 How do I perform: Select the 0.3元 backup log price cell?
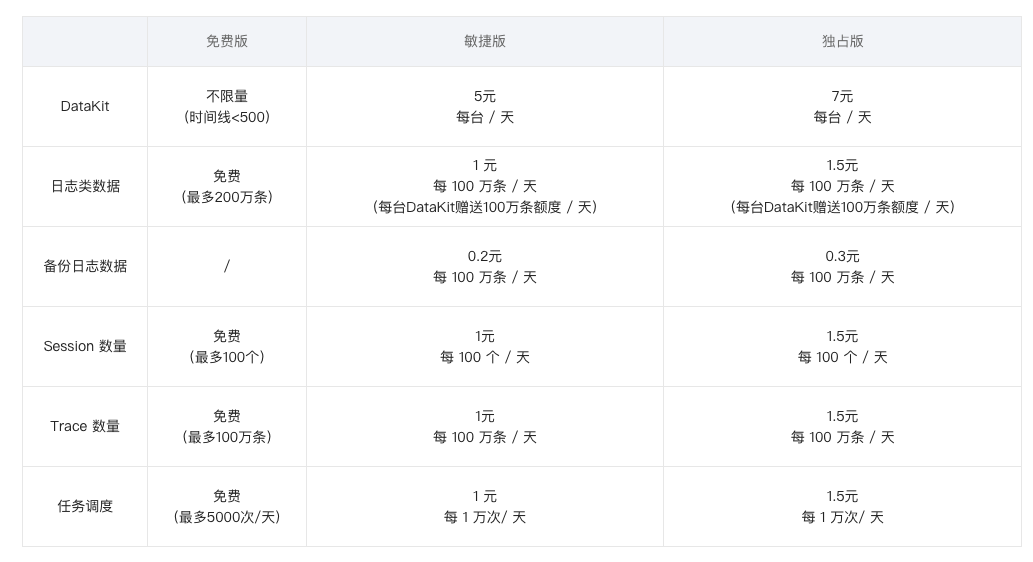click(x=843, y=266)
